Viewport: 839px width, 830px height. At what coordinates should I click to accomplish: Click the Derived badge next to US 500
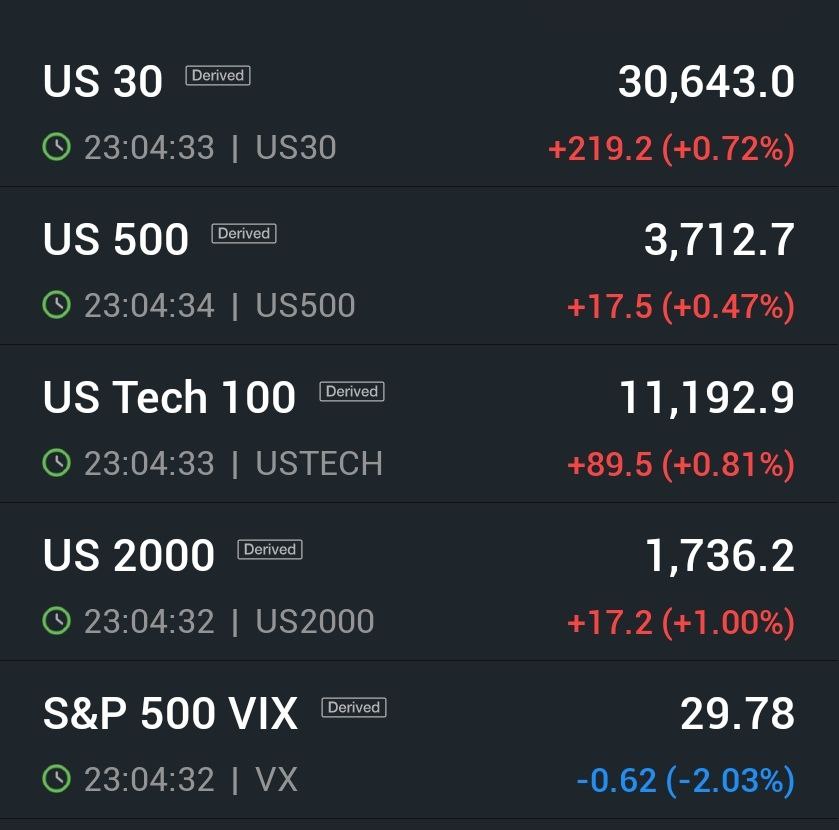tap(244, 233)
